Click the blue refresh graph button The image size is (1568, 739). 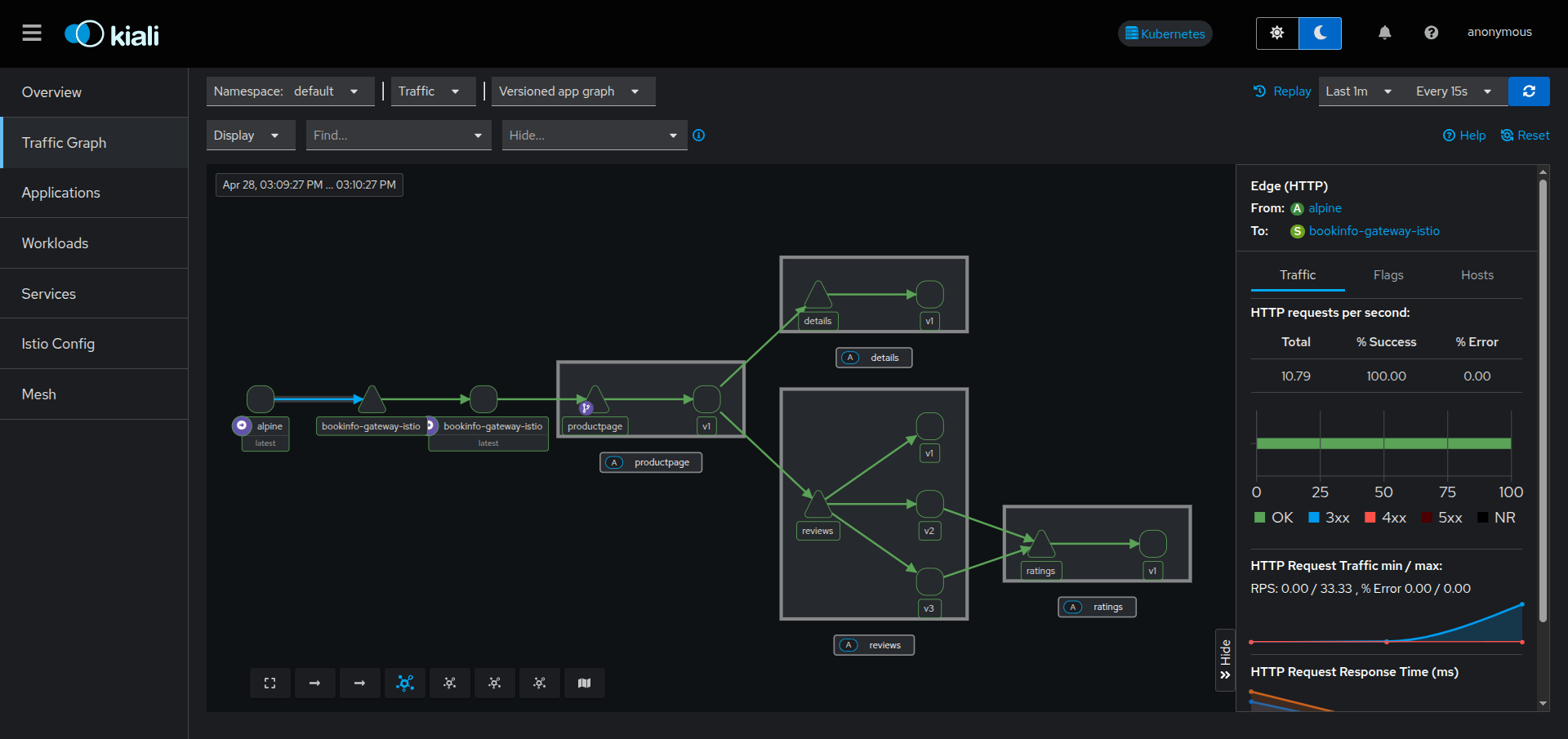(x=1529, y=91)
